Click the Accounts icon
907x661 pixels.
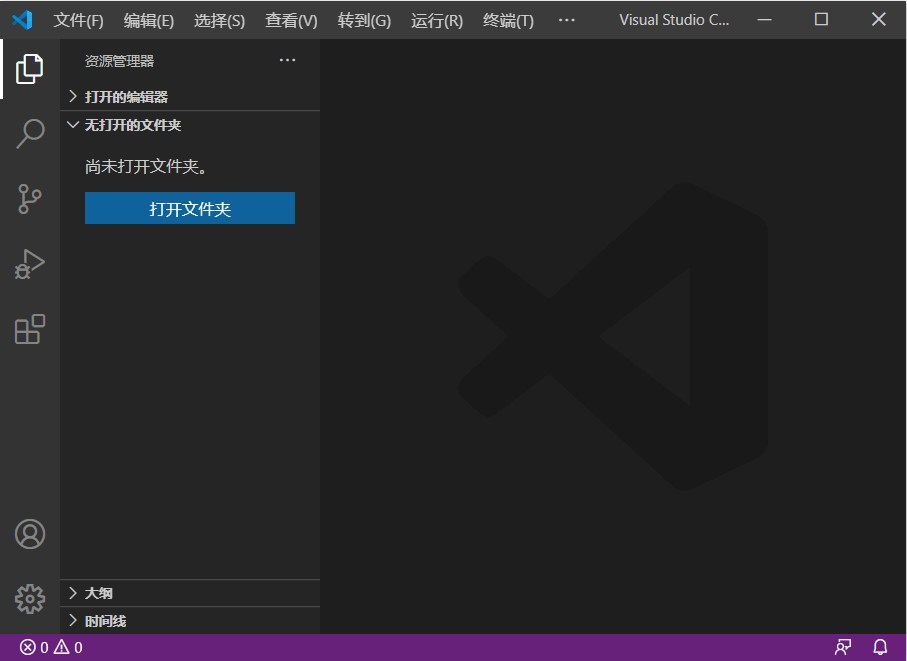29,535
